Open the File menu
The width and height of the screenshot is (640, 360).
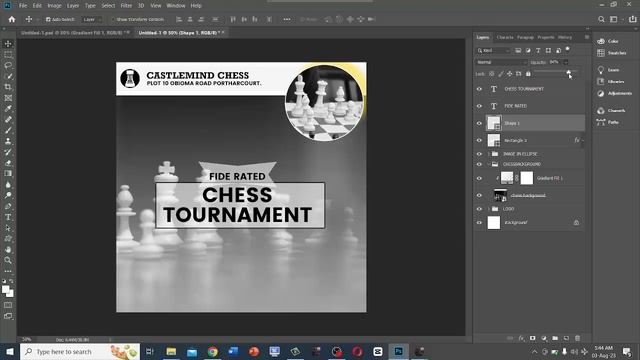coord(23,6)
